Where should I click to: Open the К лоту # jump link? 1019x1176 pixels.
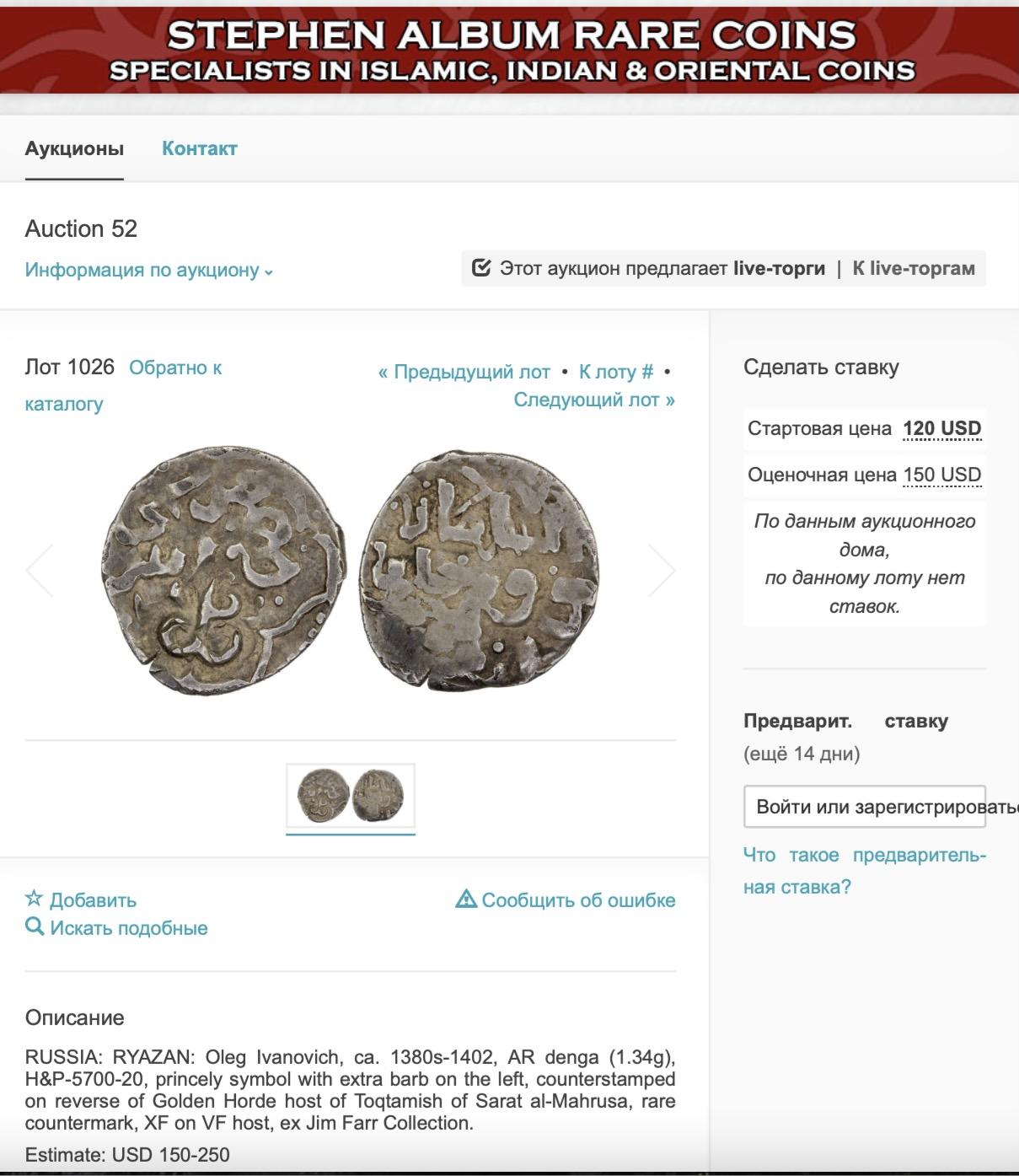(x=616, y=372)
